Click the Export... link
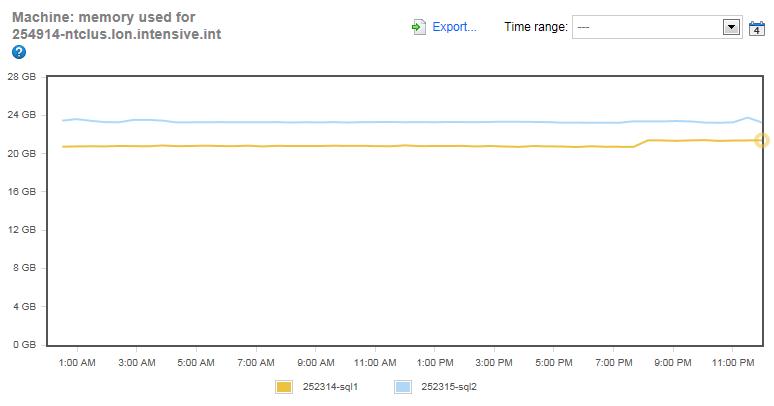The image size is (774, 406). (x=454, y=27)
